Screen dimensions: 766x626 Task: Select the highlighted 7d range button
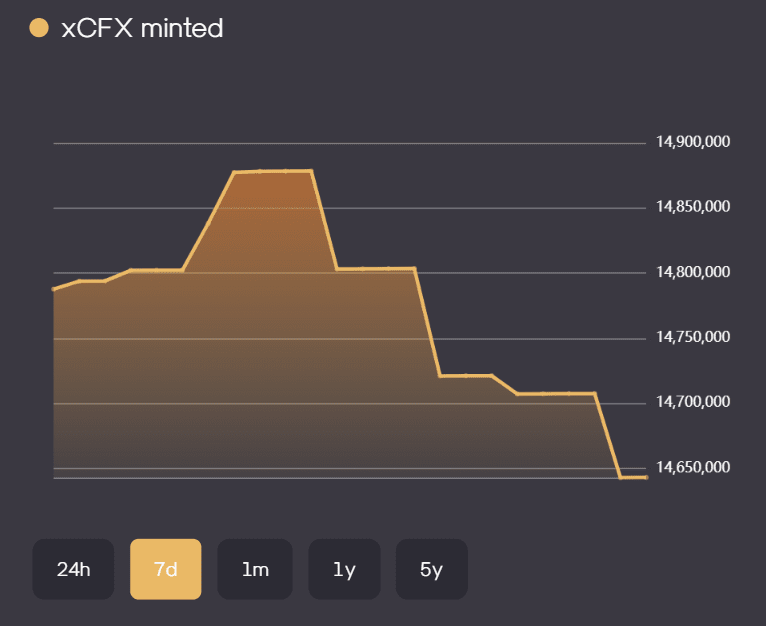pos(165,569)
